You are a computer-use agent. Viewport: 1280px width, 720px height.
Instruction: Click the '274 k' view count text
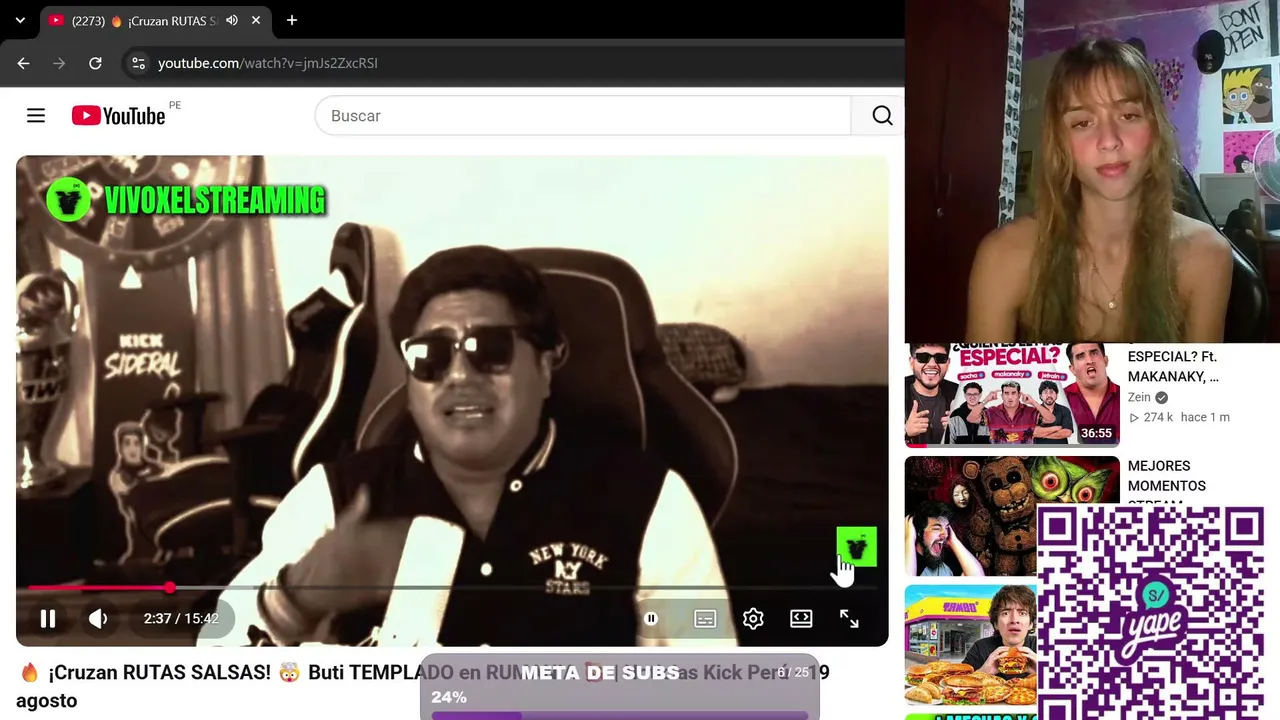[x=1158, y=417]
